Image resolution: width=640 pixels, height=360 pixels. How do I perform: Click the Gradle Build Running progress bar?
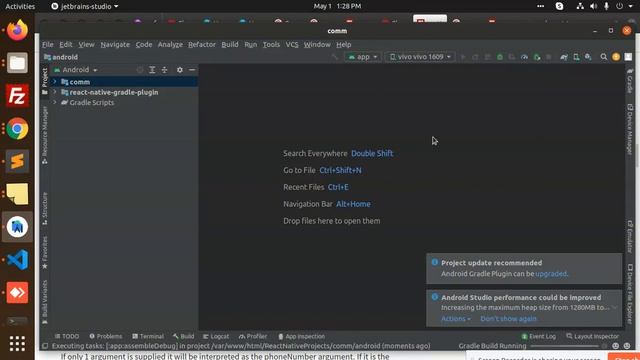click(x=565, y=346)
